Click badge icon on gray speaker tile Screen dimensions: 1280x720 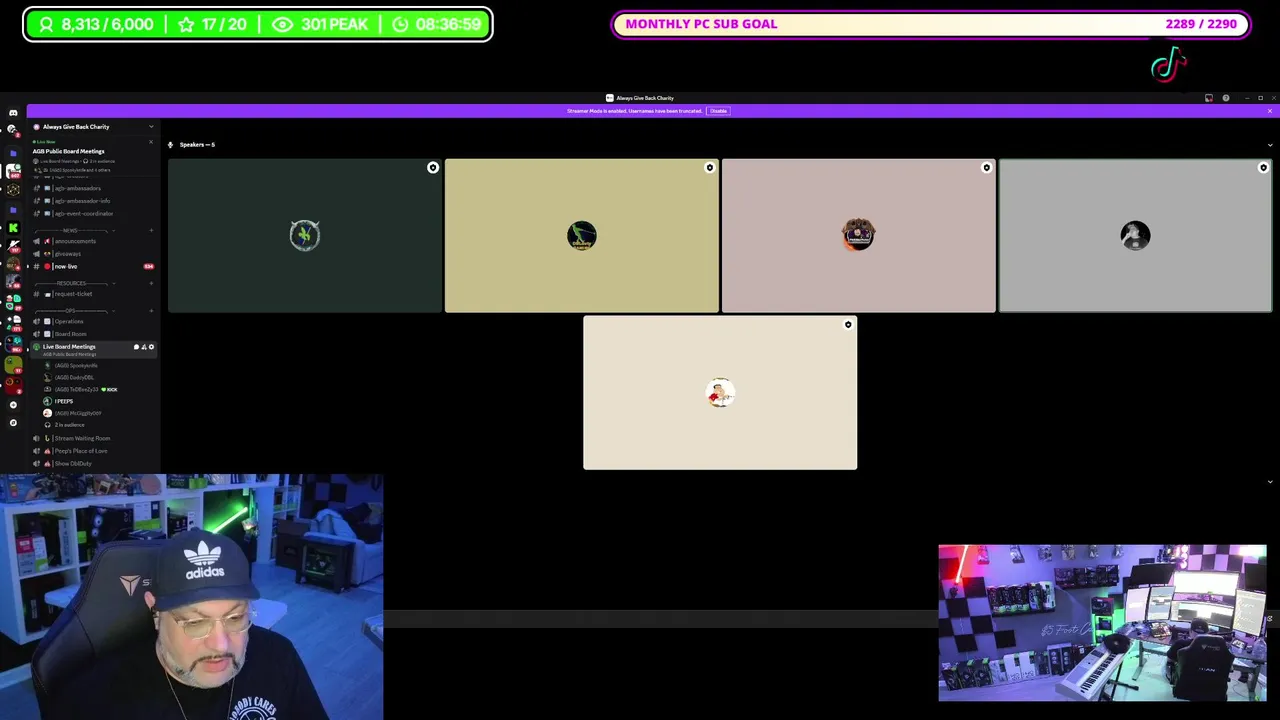point(1263,168)
